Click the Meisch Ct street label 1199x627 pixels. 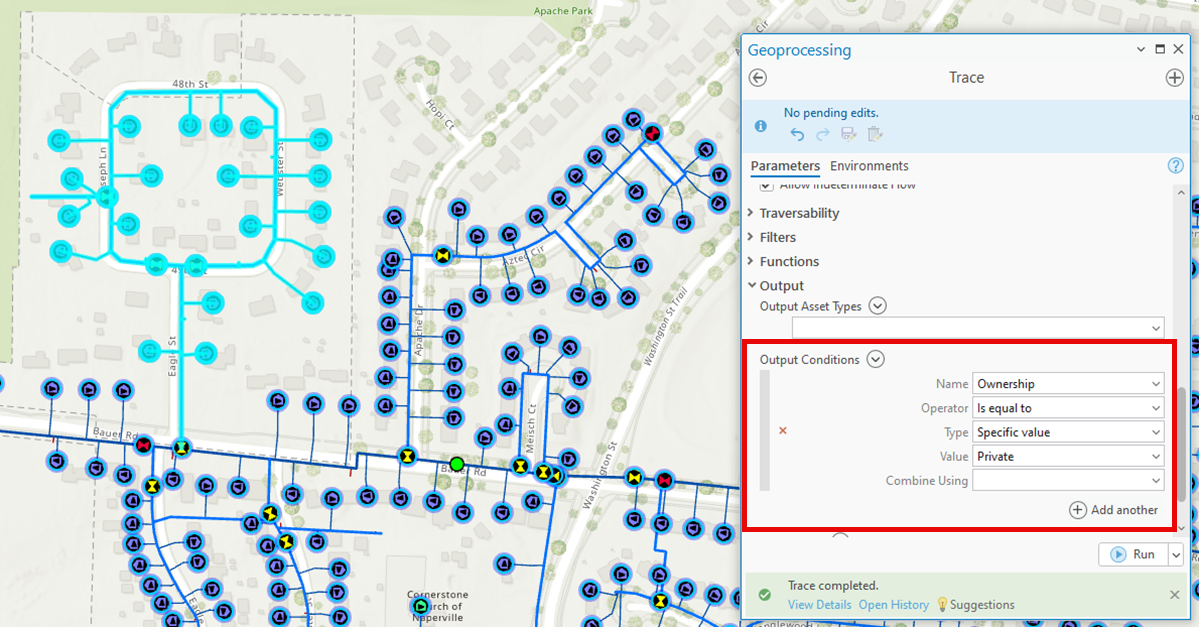(531, 428)
